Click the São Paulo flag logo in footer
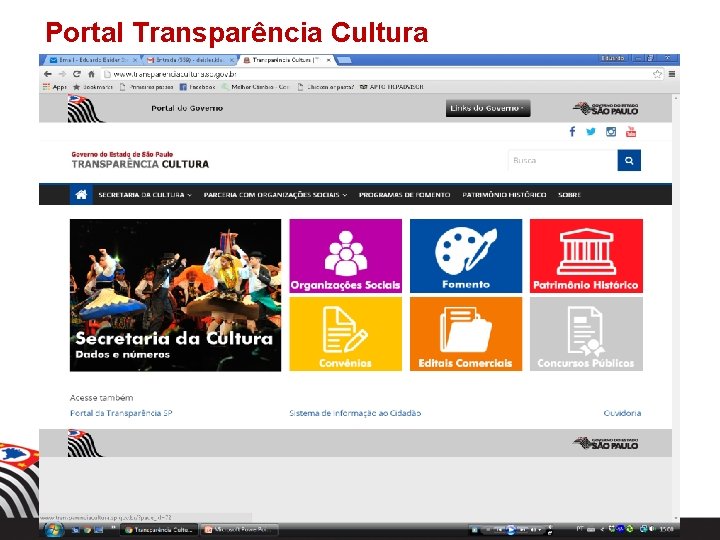This screenshot has width=720, height=540. point(84,443)
